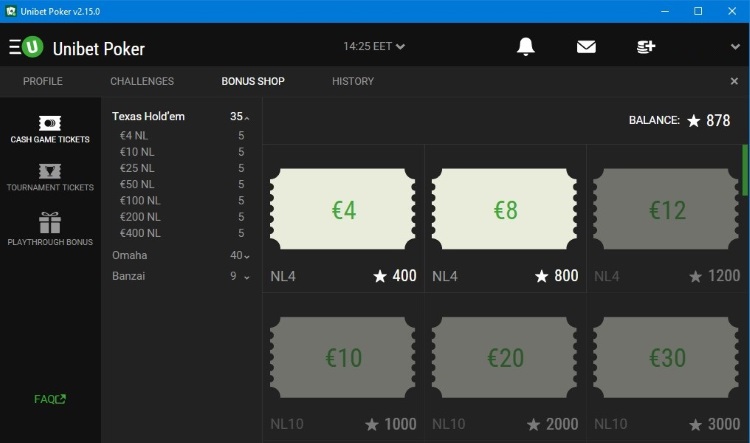
Task: Close the bonus shop panel
Action: [x=735, y=81]
